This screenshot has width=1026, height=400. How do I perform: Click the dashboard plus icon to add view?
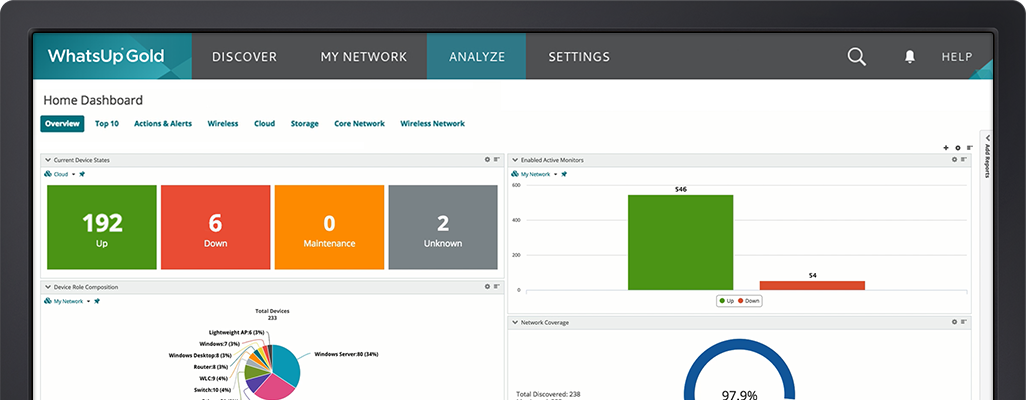[x=946, y=148]
